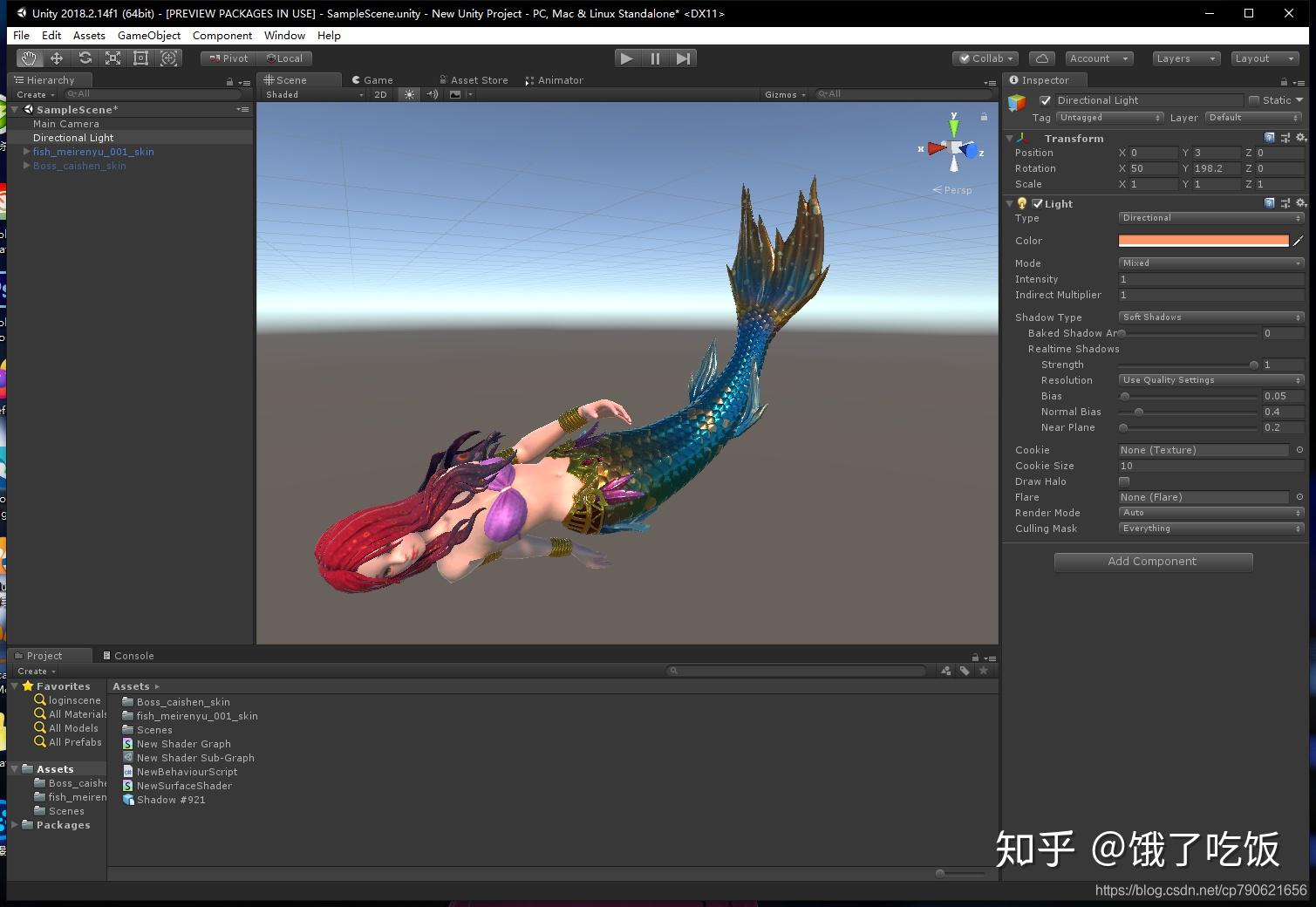Open the Shadow Type dropdown
This screenshot has width=1316, height=907.
click(x=1210, y=317)
